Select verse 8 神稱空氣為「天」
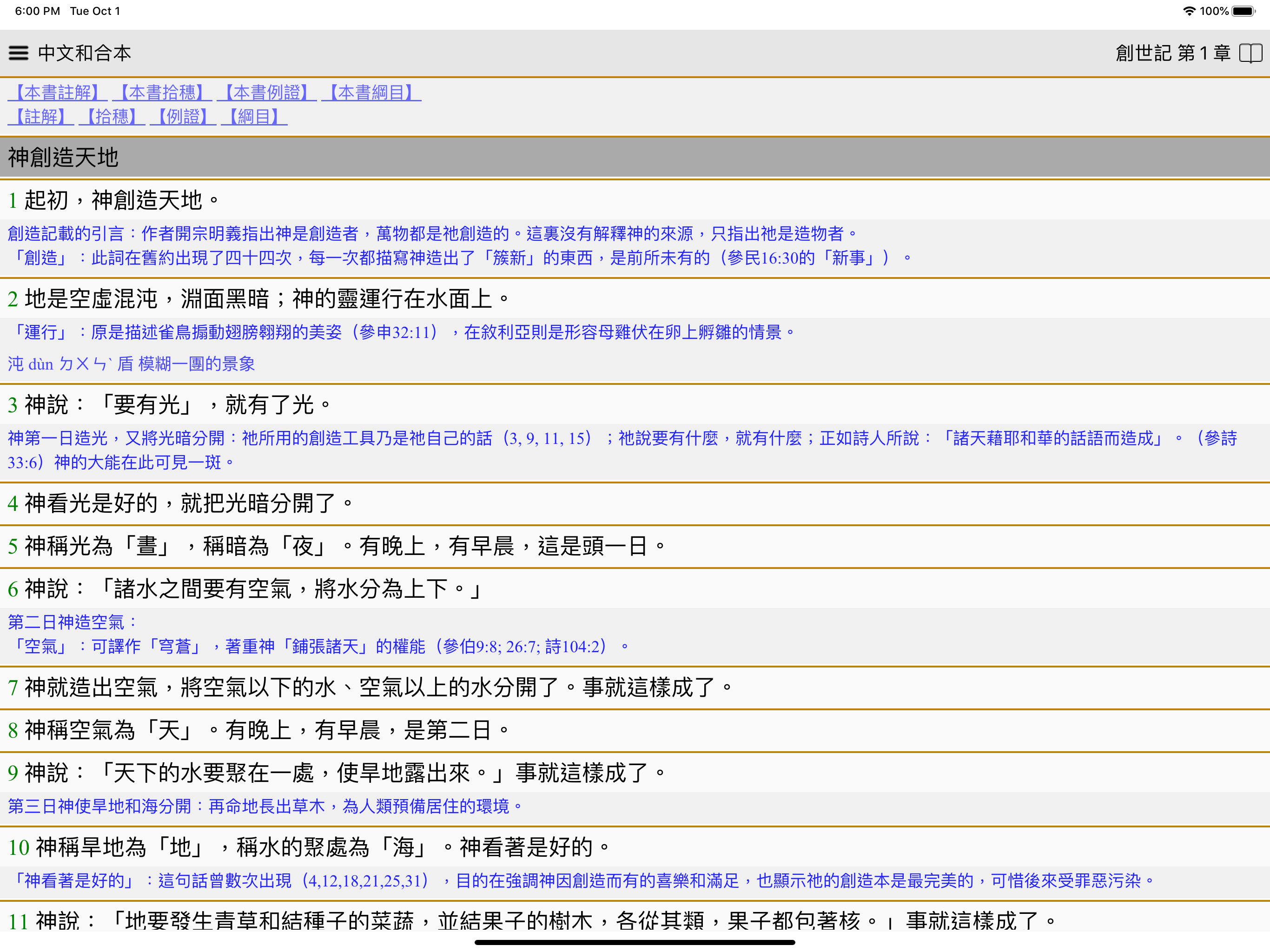The width and height of the screenshot is (1270, 952). [635, 731]
